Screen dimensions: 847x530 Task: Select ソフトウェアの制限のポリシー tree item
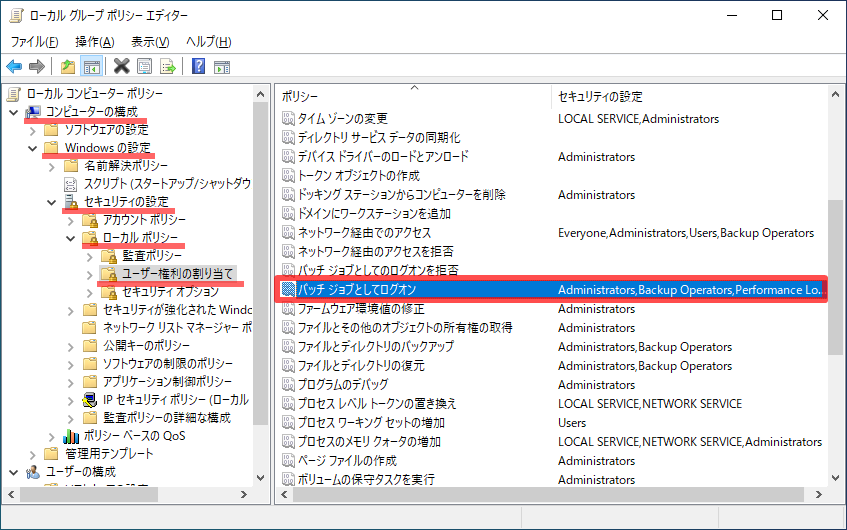tap(167, 364)
